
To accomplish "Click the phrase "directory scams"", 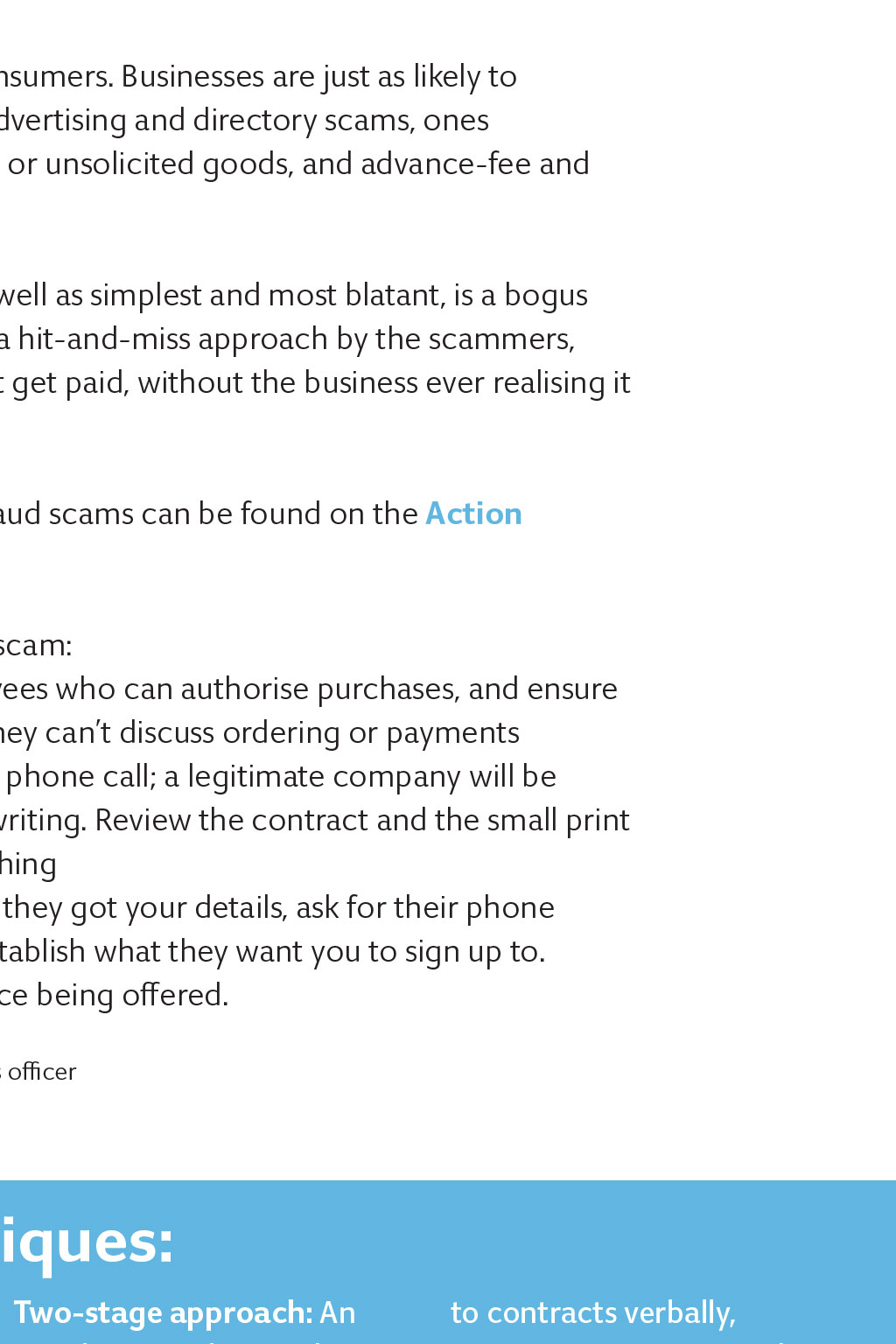I will tap(304, 120).
